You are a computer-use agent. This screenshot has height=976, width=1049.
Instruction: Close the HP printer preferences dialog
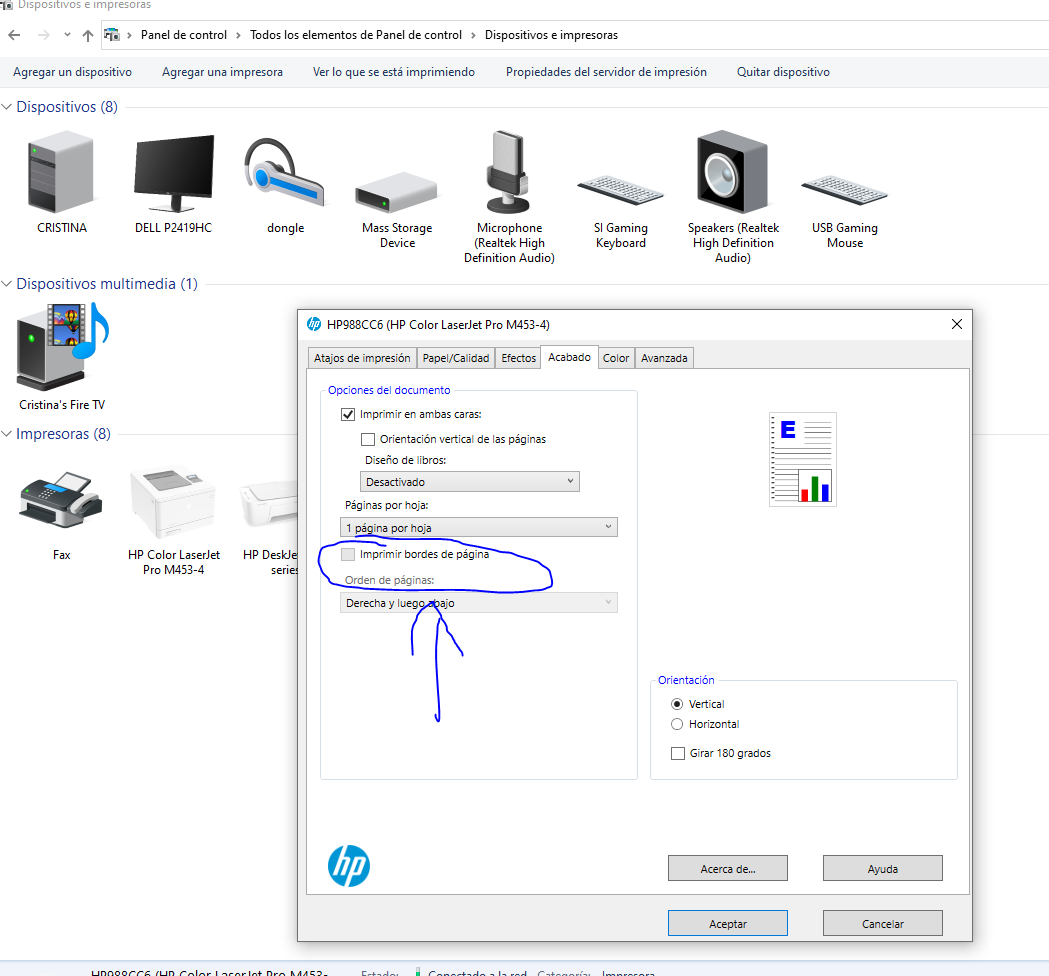[x=957, y=324]
